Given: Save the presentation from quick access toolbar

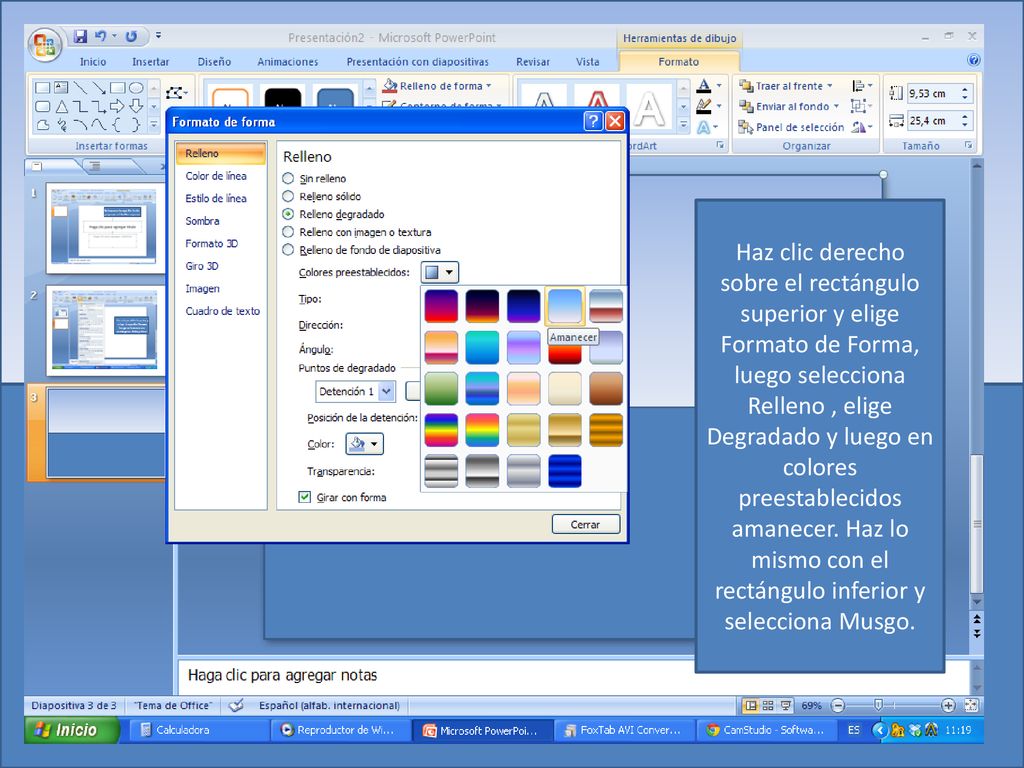Looking at the screenshot, I should tap(80, 37).
